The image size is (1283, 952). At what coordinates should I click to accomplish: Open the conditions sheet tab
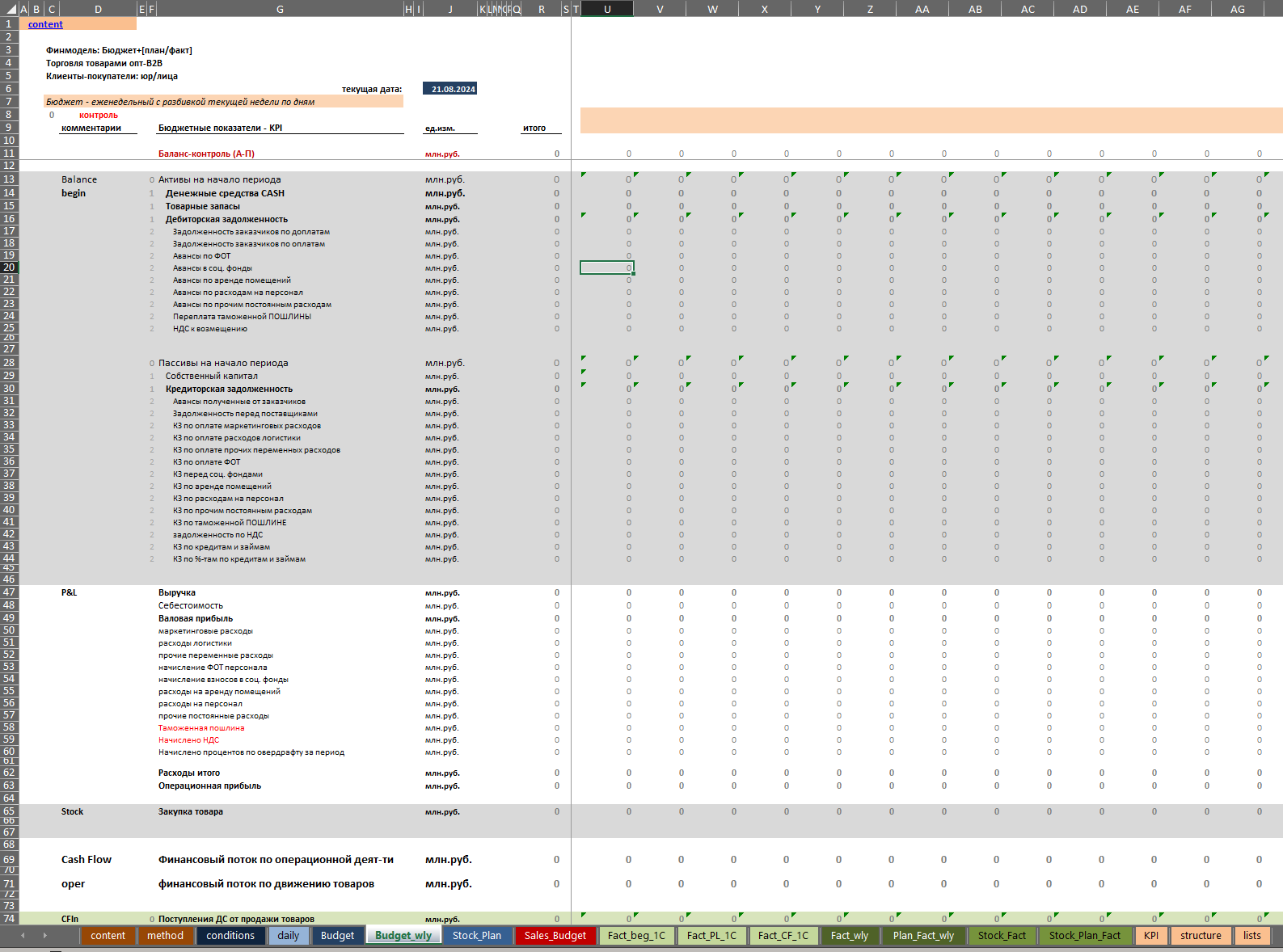click(x=230, y=935)
